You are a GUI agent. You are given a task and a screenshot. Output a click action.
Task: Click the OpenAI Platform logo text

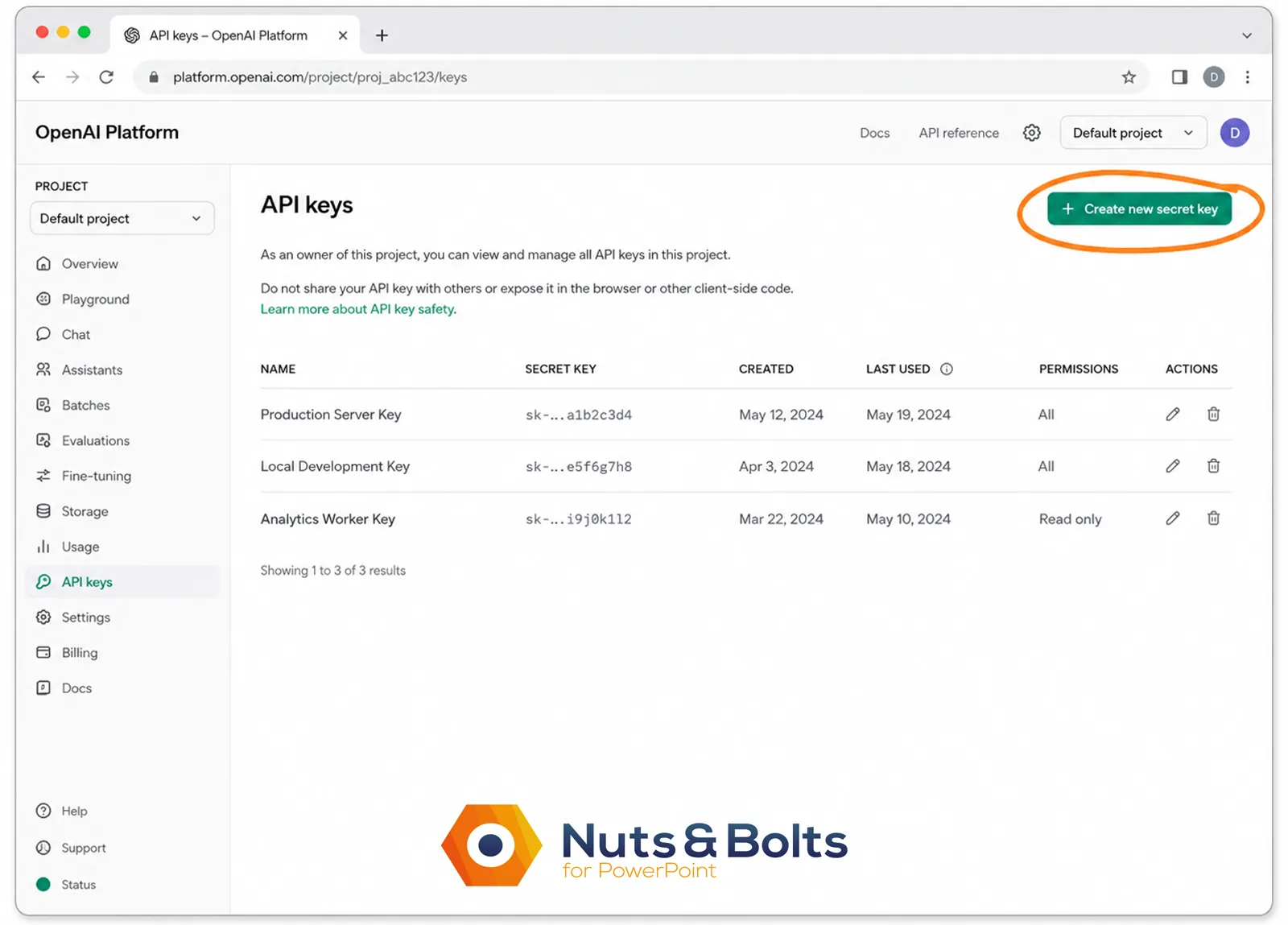[x=107, y=132]
